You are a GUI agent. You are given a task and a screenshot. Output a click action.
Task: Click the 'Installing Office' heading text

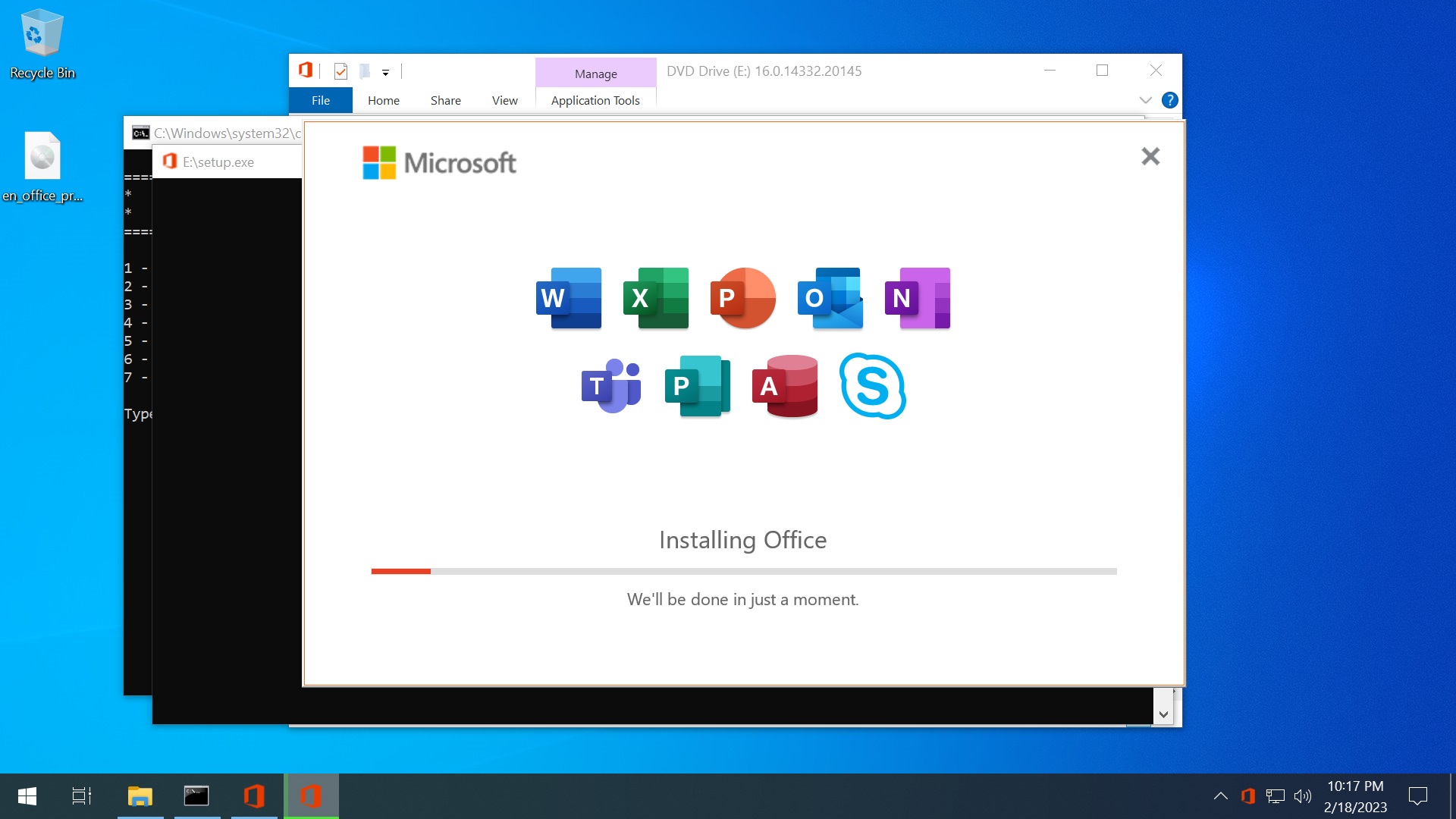pyautogui.click(x=743, y=540)
